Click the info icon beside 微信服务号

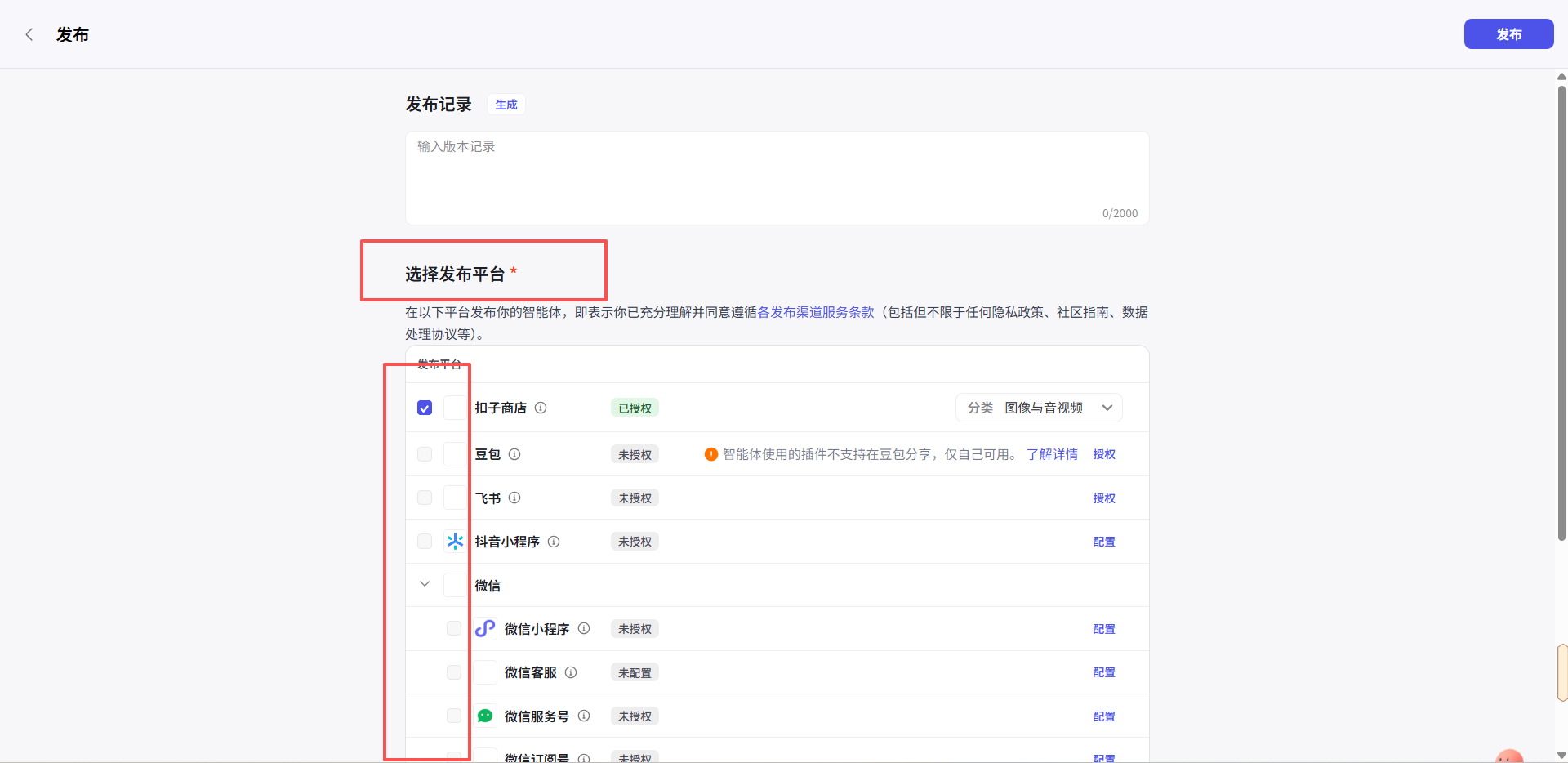pyautogui.click(x=584, y=716)
